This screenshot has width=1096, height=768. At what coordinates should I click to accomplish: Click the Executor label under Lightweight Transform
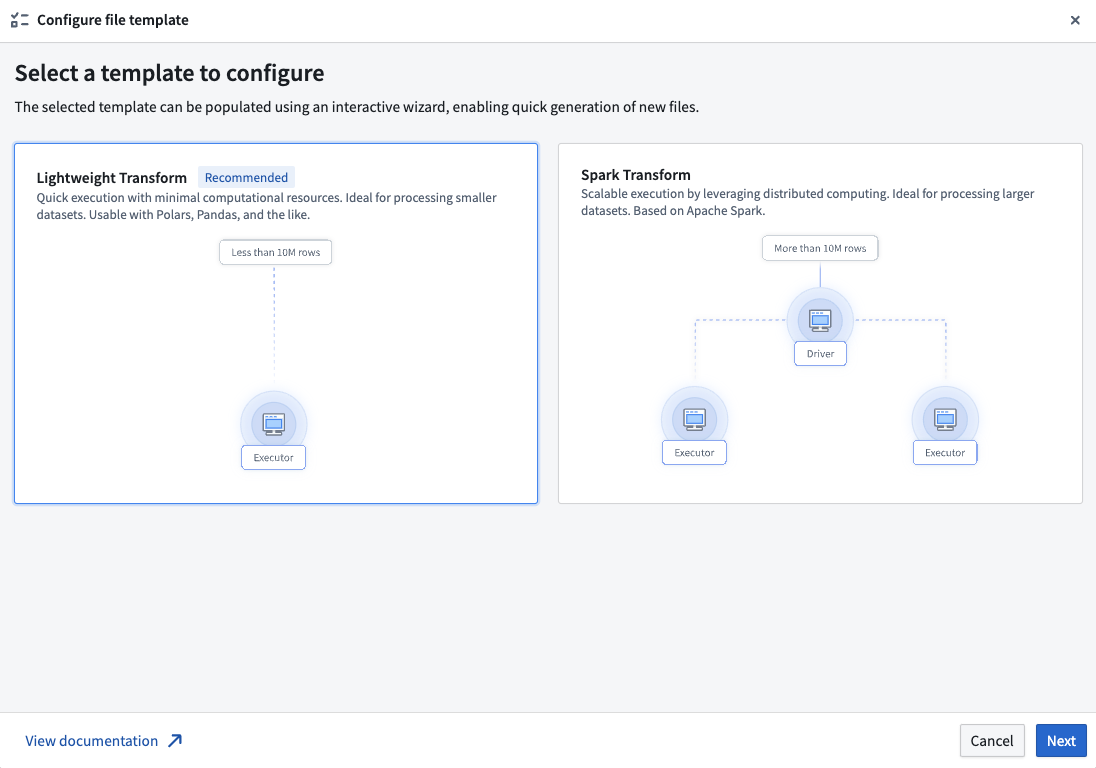[x=273, y=458]
